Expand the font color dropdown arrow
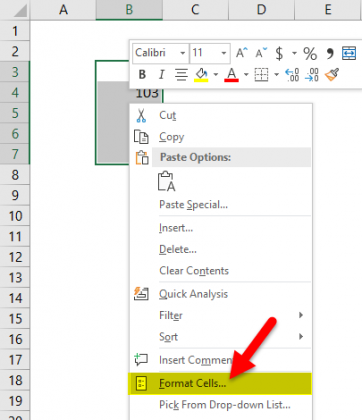362x420 pixels. [x=246, y=75]
